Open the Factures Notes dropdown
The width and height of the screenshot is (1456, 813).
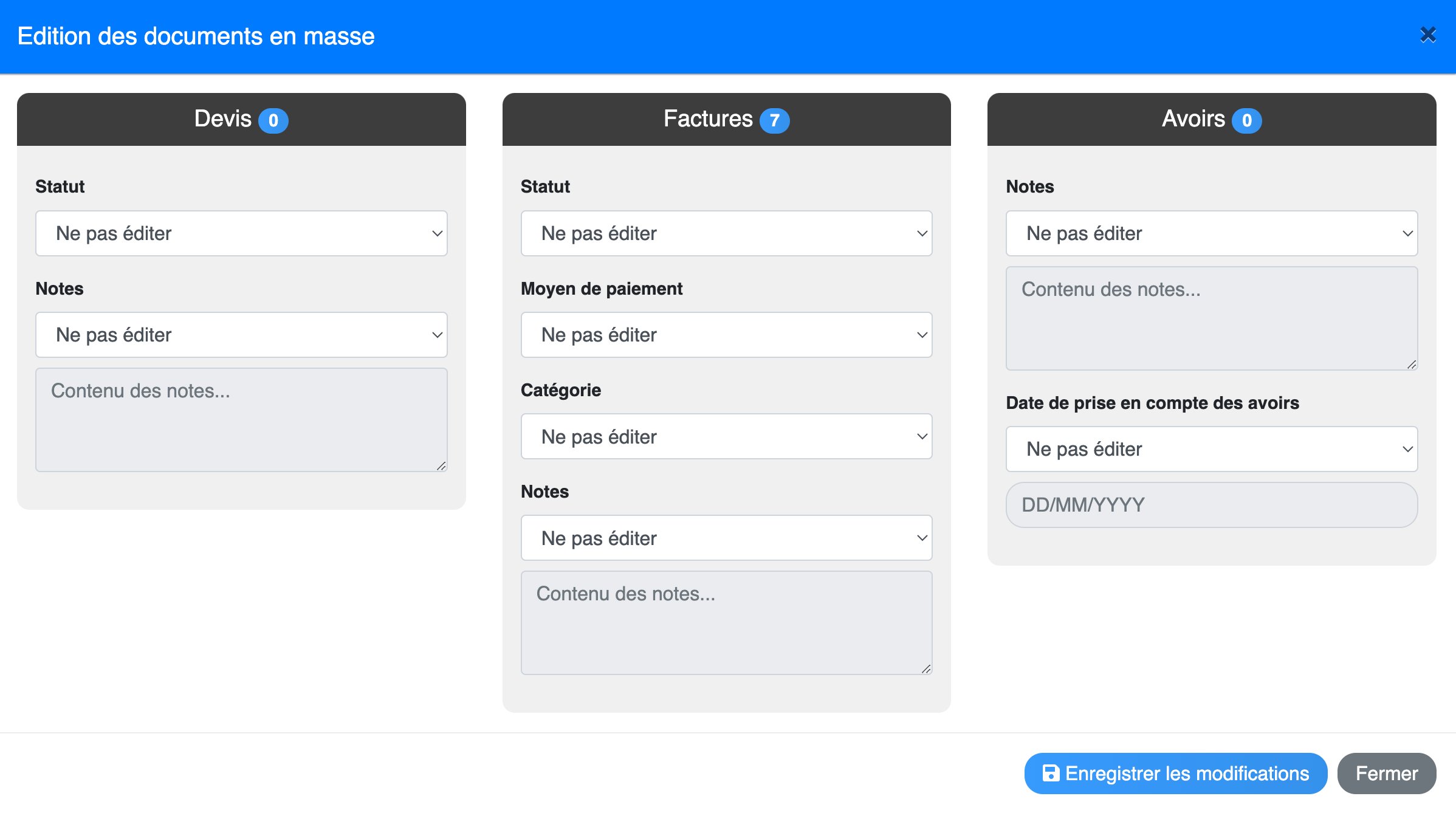pos(726,538)
